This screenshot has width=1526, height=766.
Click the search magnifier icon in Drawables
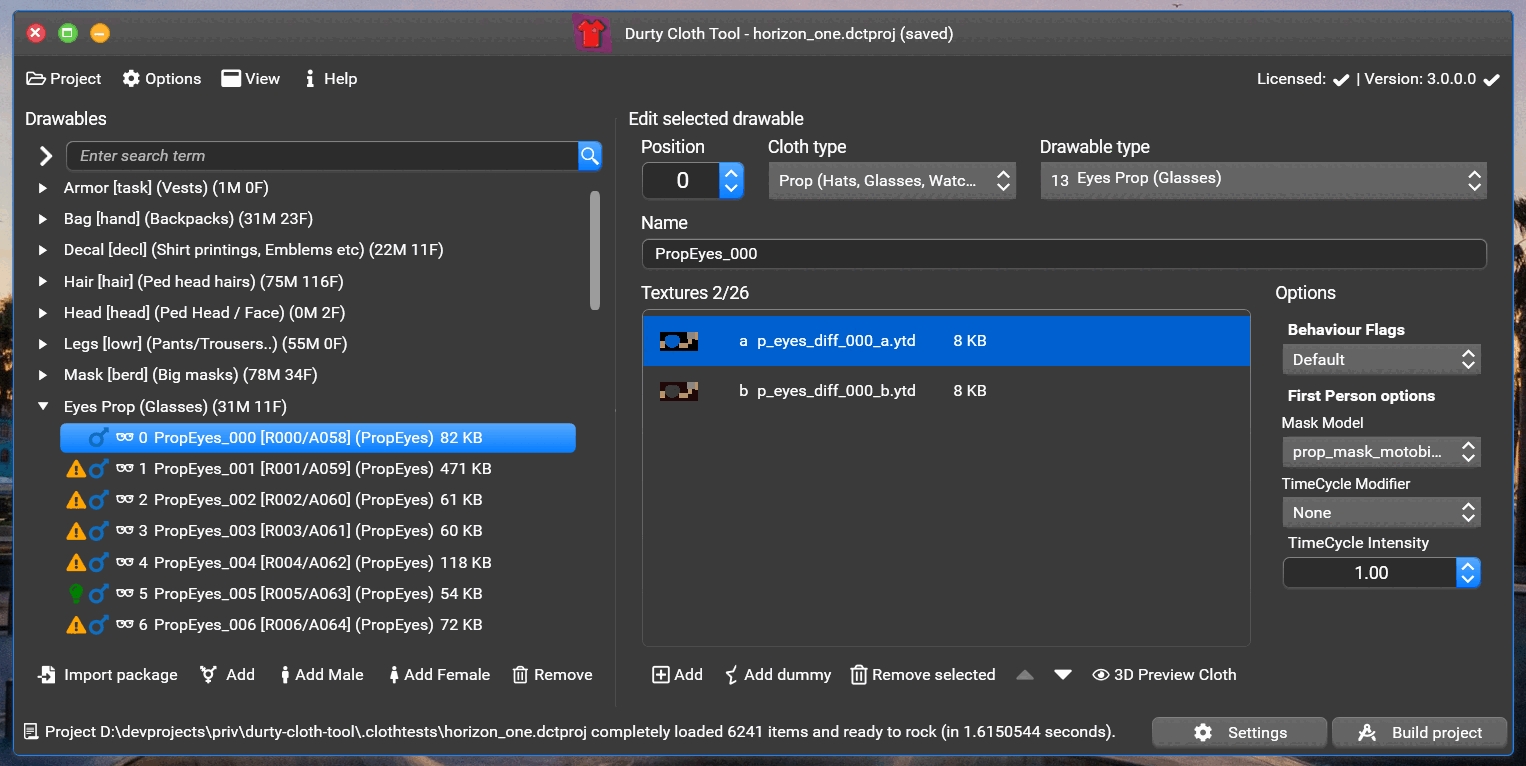click(590, 156)
